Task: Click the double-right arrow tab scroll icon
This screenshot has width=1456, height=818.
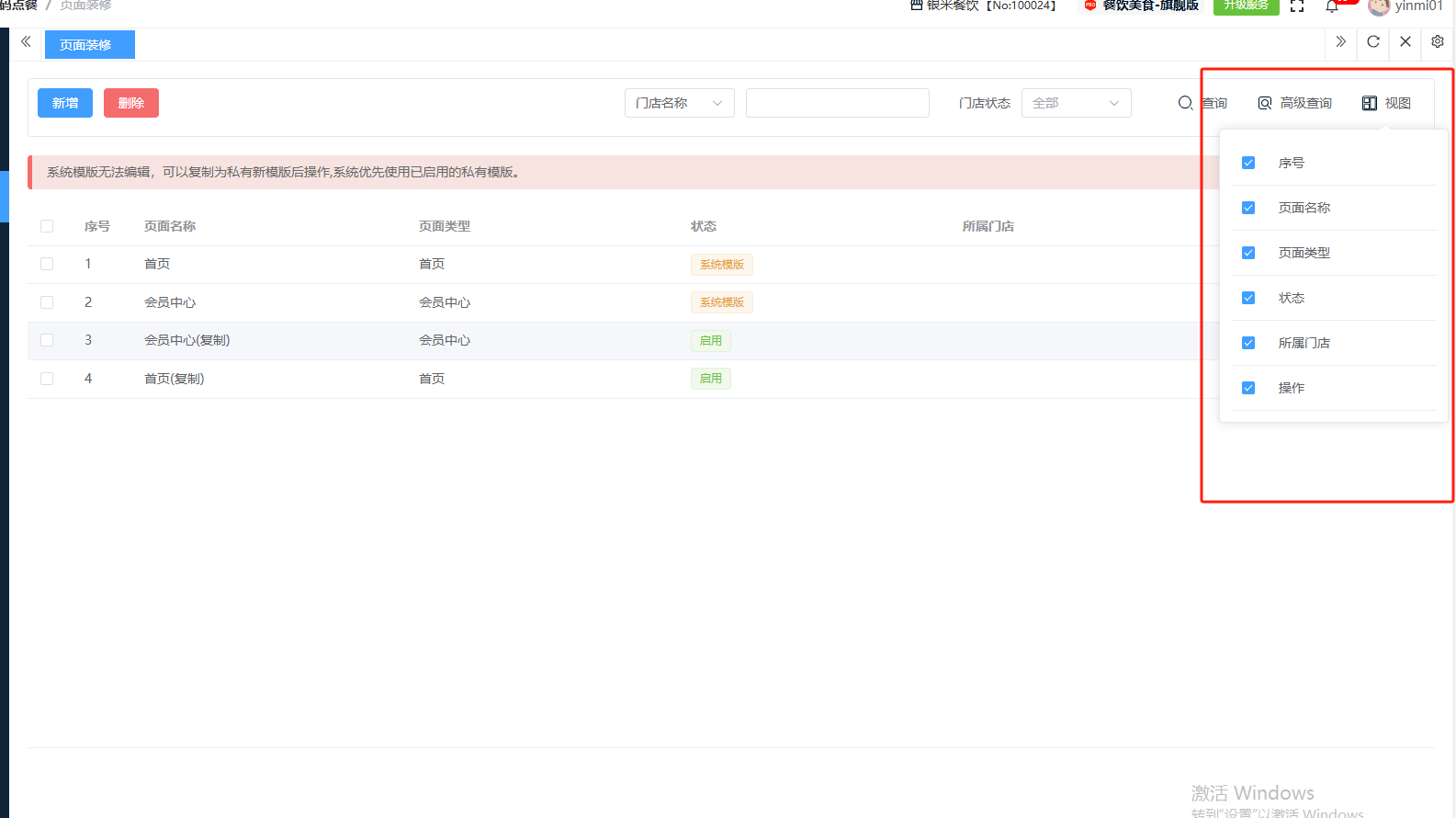Action: coord(1340,41)
